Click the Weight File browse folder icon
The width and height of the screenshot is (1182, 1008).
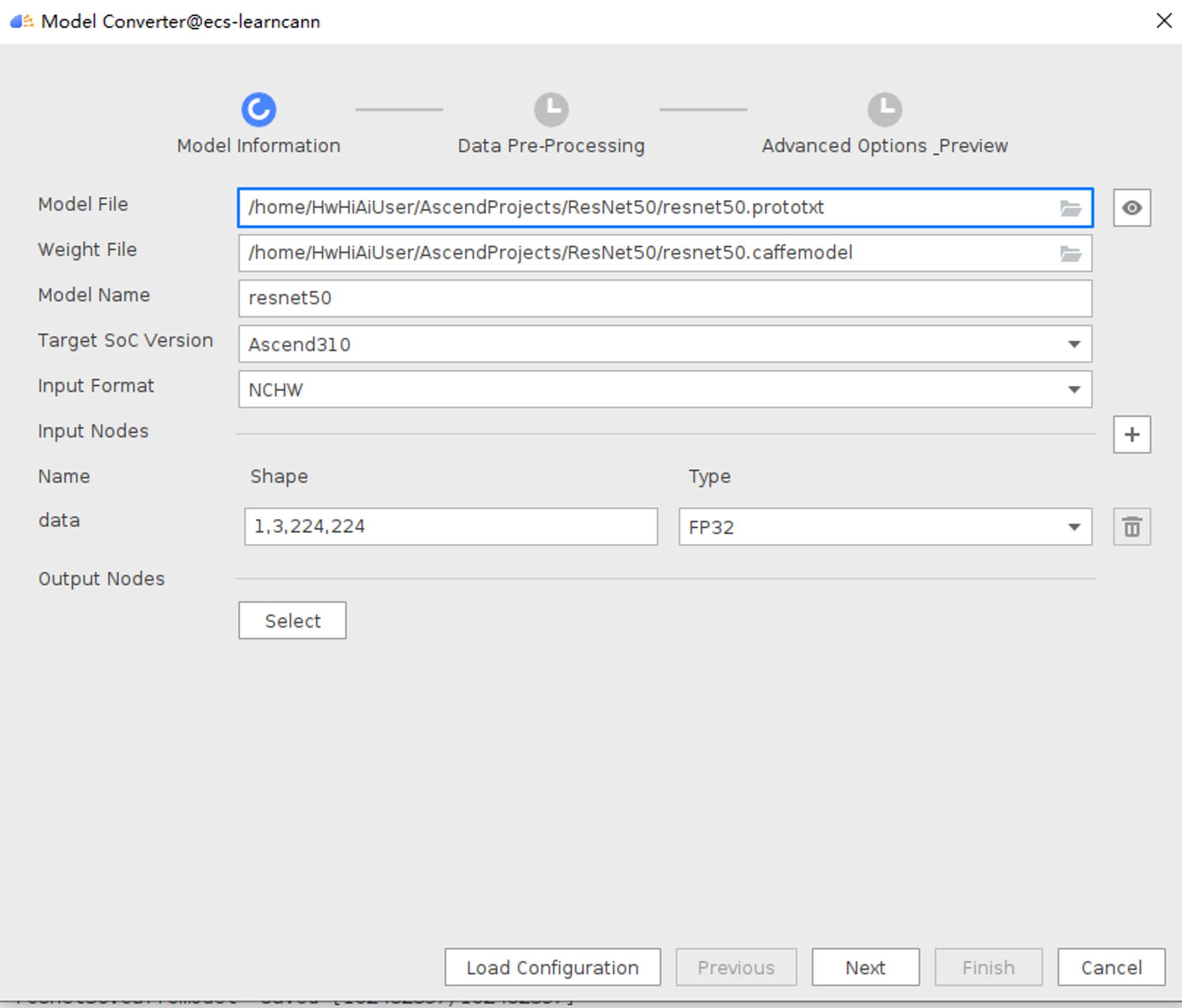(x=1070, y=254)
